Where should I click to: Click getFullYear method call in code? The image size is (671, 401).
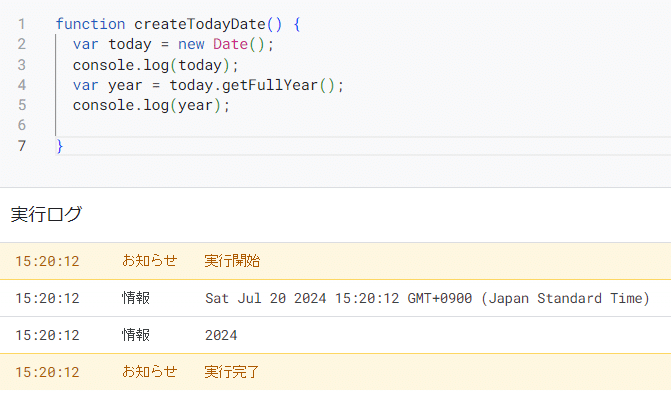pyautogui.click(x=270, y=85)
